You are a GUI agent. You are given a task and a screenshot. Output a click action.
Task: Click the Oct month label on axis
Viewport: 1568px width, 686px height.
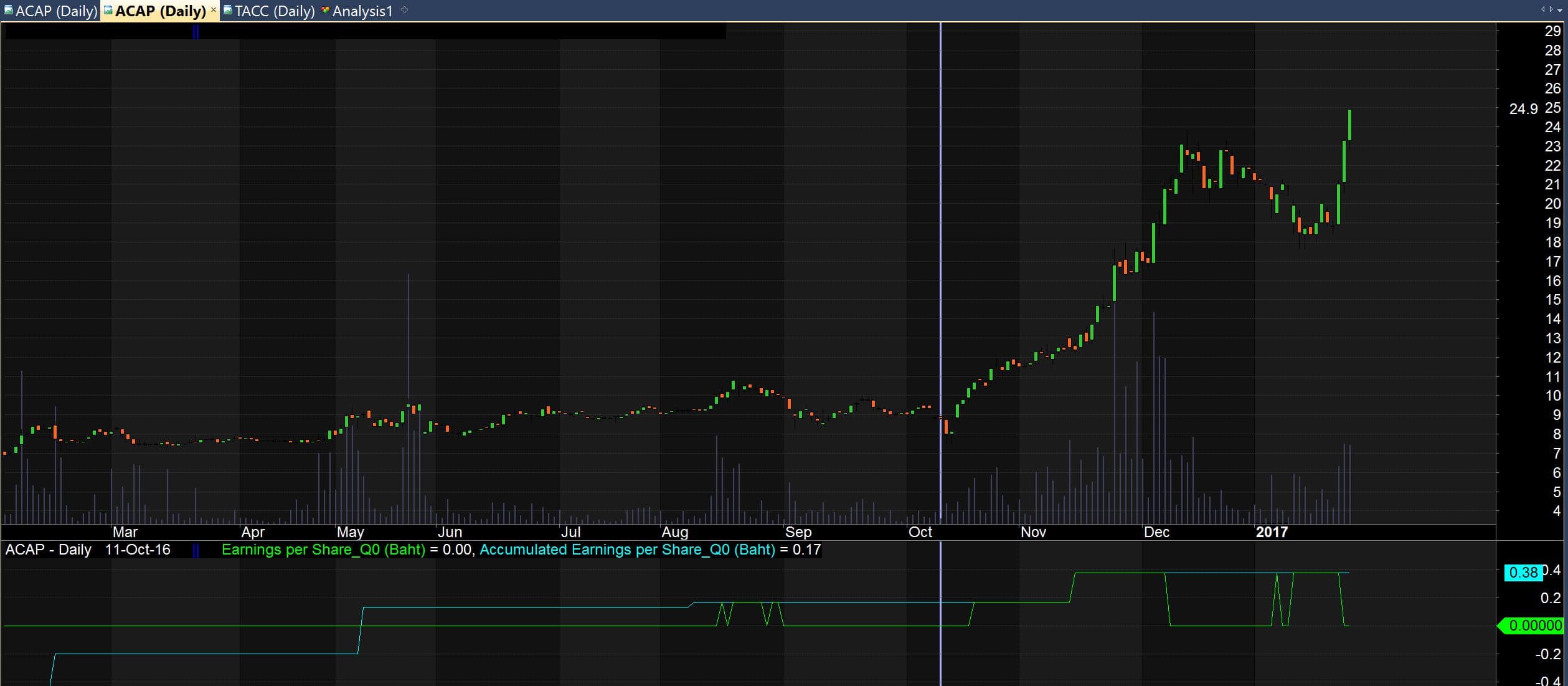tap(920, 532)
